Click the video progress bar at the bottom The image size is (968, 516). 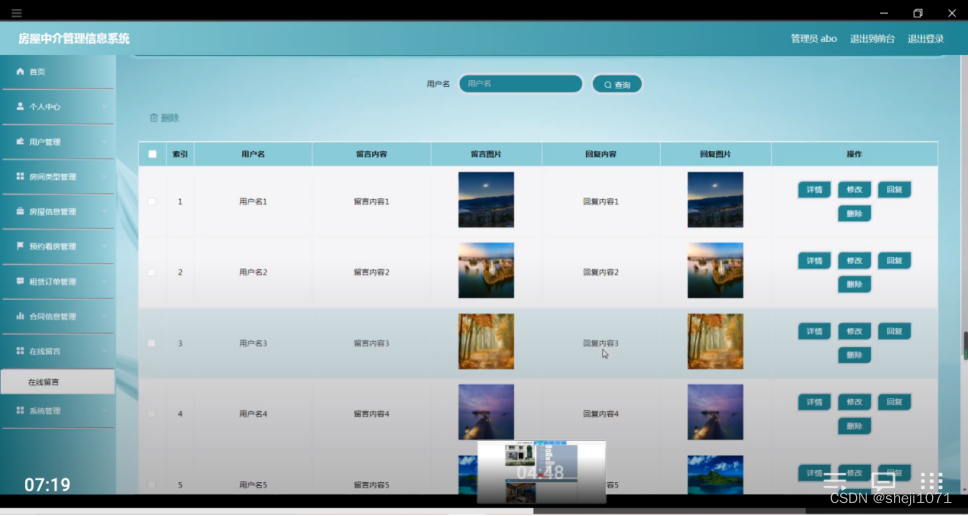point(484,511)
